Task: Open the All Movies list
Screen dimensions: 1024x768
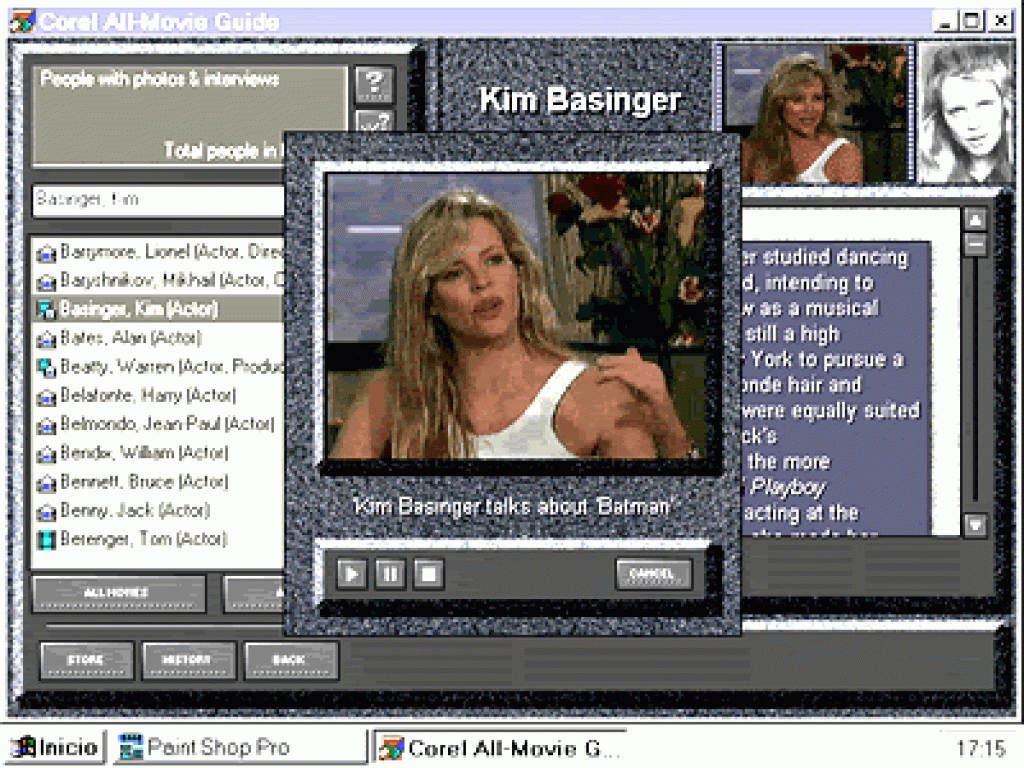Action: pyautogui.click(x=118, y=593)
